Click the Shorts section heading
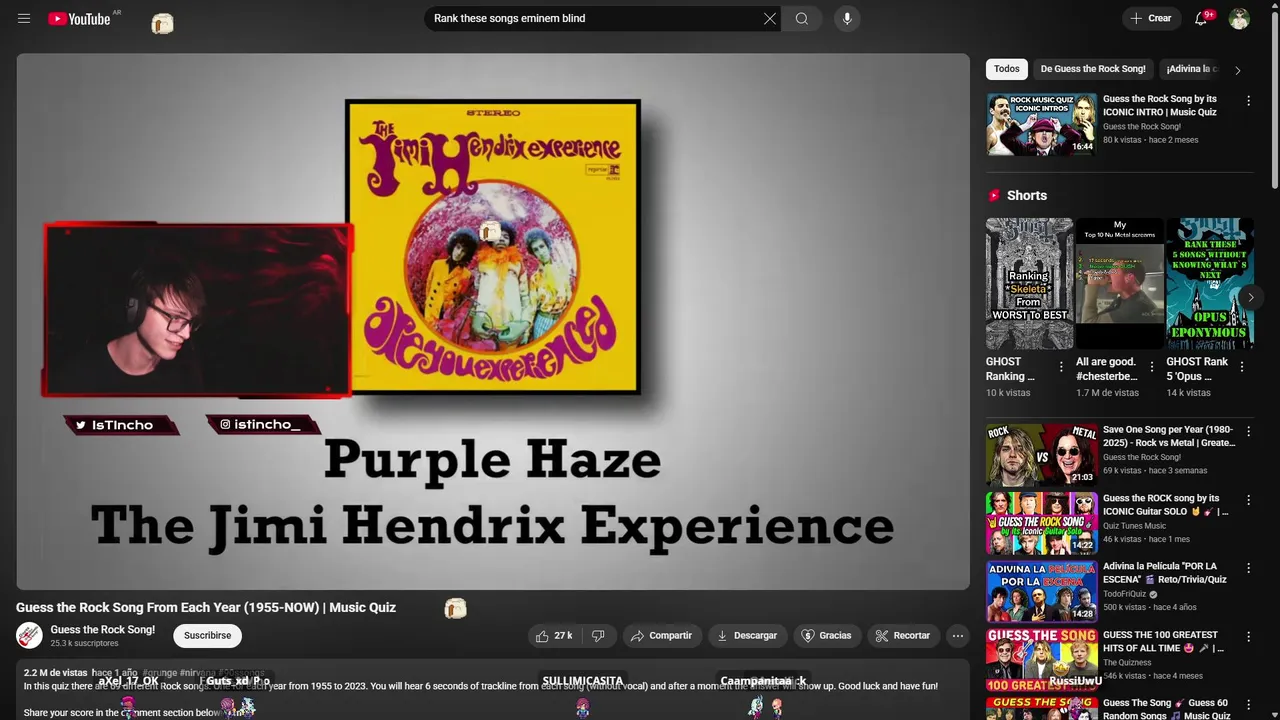Image resolution: width=1280 pixels, height=720 pixels. [1026, 196]
